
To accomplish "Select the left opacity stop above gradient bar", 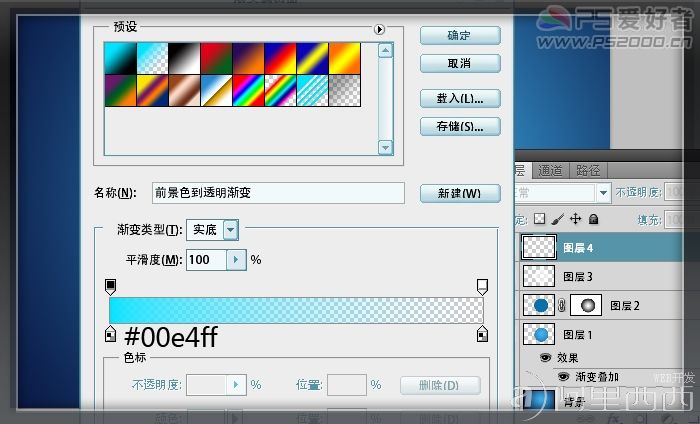I will (x=110, y=287).
